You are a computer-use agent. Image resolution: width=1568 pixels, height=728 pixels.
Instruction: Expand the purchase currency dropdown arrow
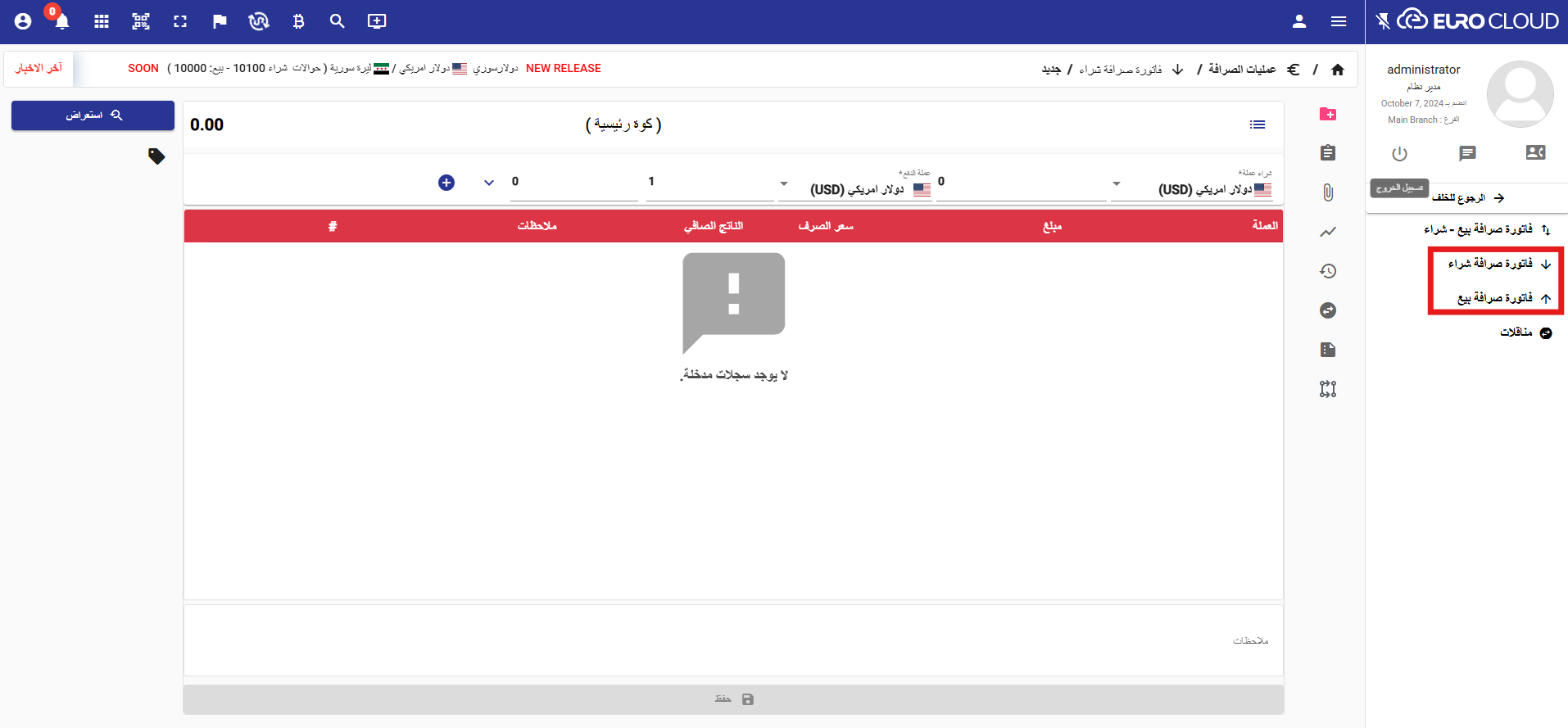pyautogui.click(x=1116, y=183)
